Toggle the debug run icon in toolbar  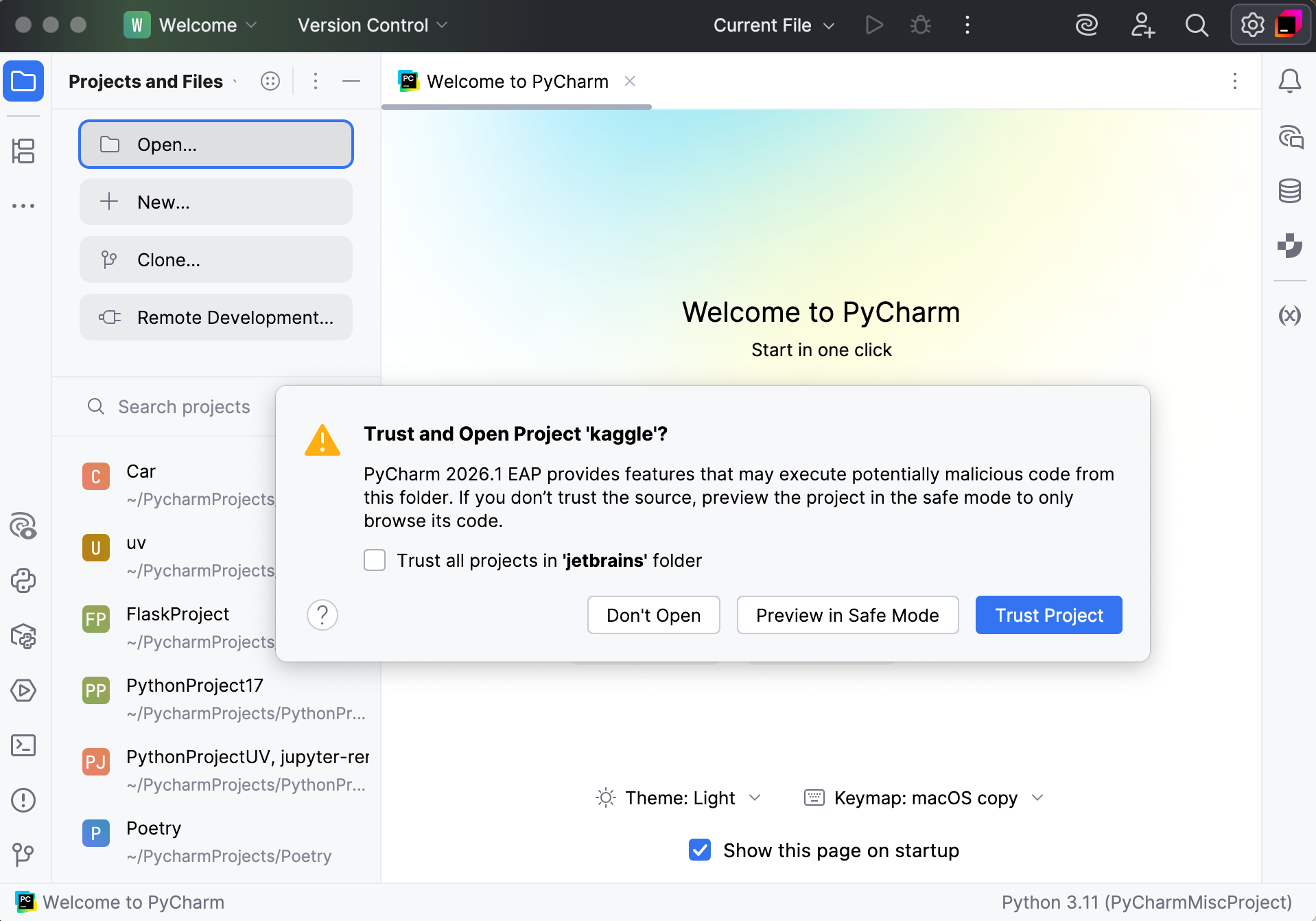click(920, 25)
